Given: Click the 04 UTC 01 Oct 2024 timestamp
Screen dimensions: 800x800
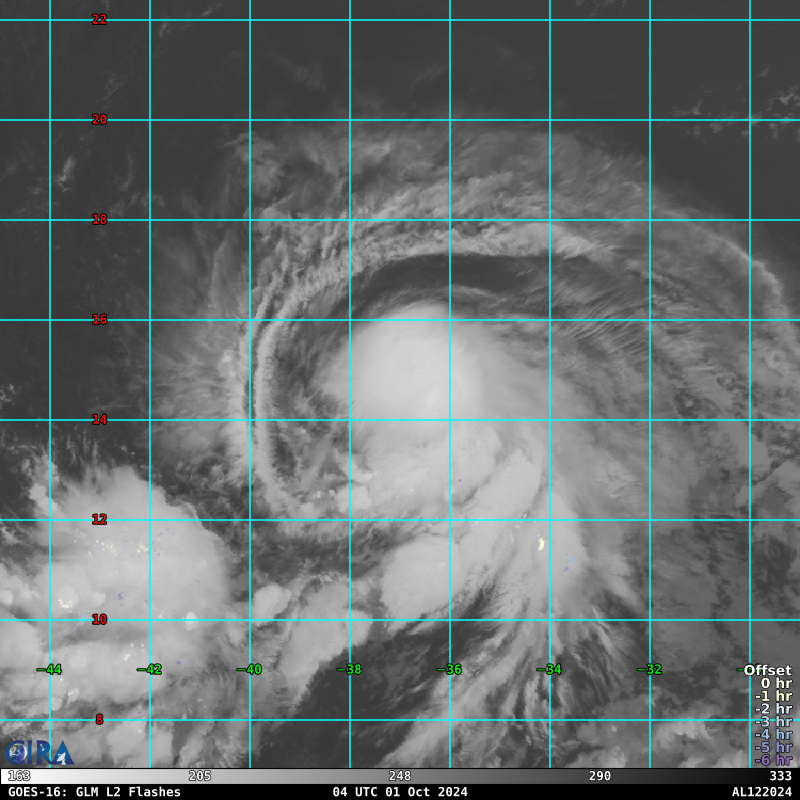Looking at the screenshot, I should (400, 792).
